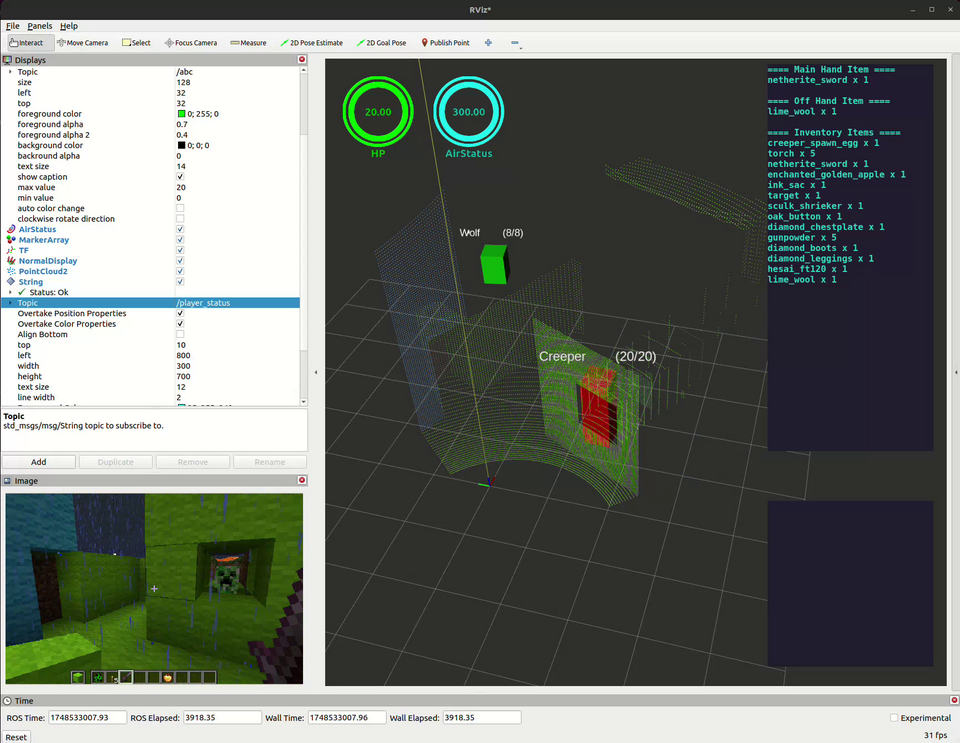Activate the Focus Camera tool

pyautogui.click(x=190, y=43)
